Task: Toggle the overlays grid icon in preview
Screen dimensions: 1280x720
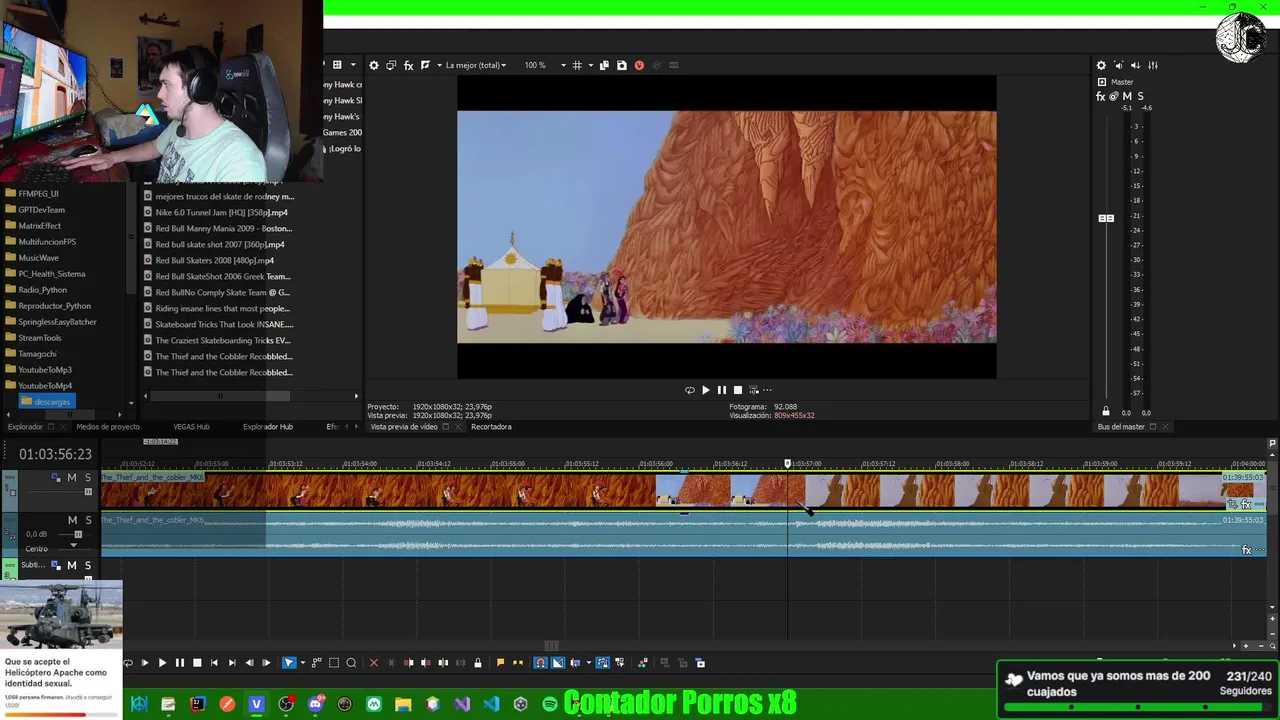Action: tap(577, 65)
